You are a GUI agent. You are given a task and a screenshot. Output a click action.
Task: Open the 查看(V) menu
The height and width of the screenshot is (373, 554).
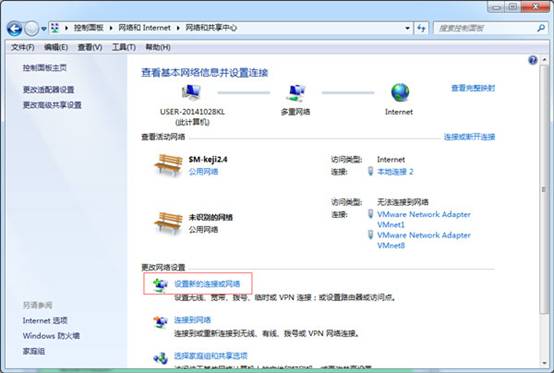click(x=90, y=47)
